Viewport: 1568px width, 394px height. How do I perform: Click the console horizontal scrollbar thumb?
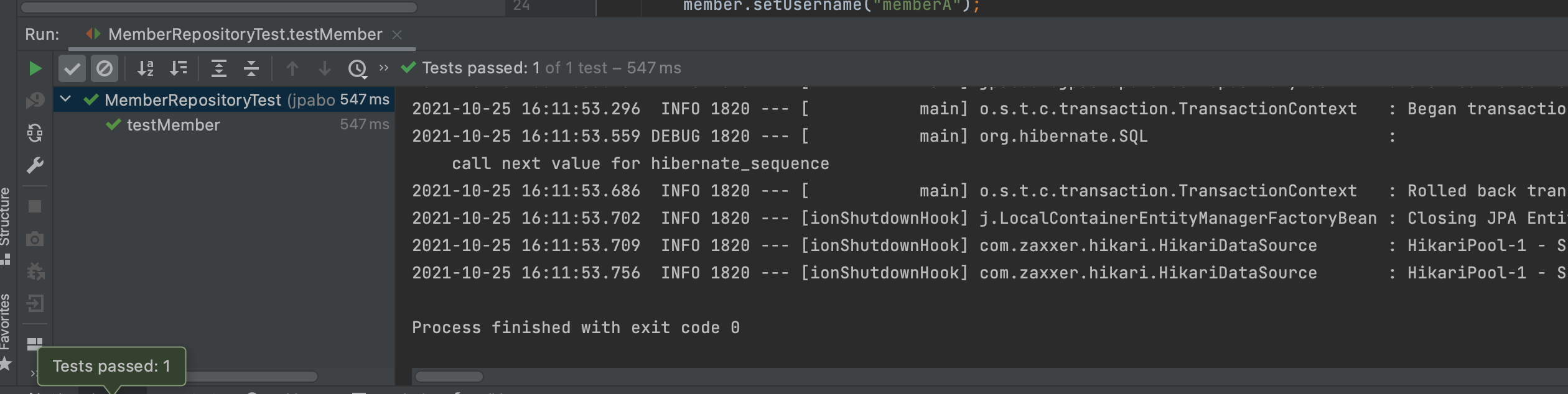pos(449,377)
